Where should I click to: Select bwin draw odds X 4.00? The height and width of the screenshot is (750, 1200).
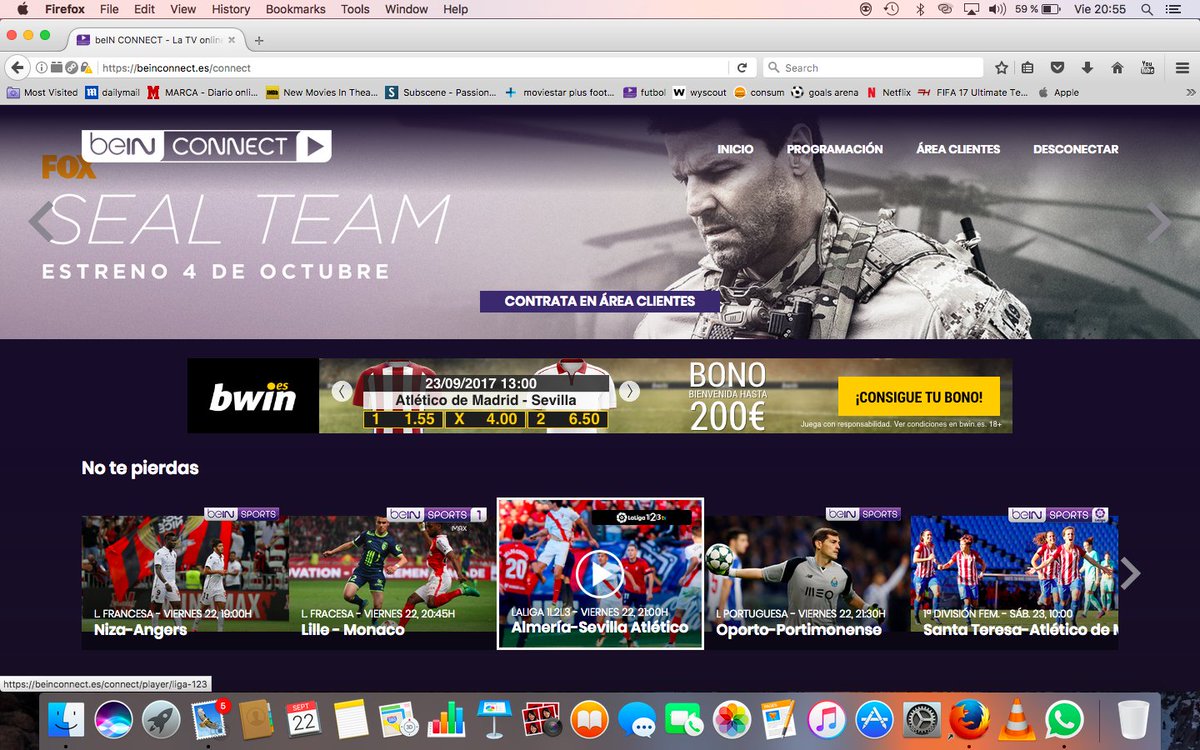click(x=486, y=419)
